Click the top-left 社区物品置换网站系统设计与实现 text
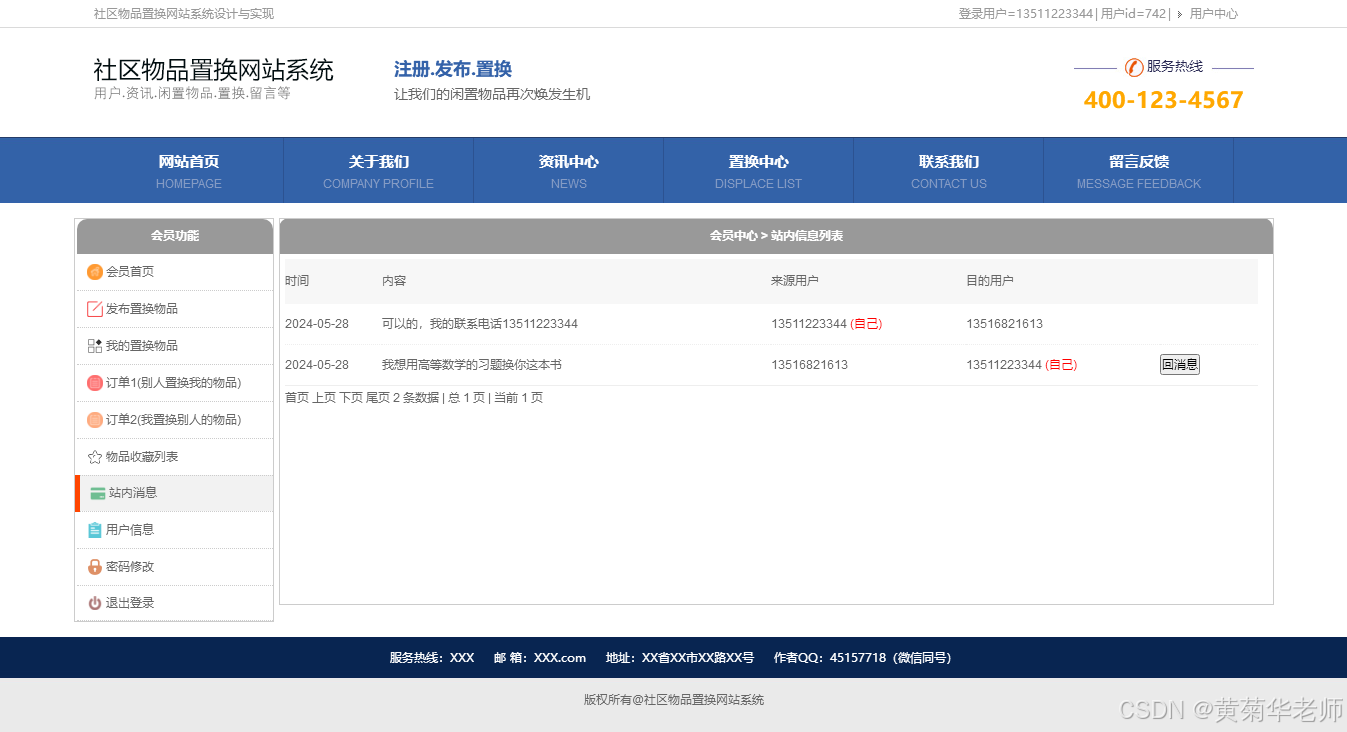Image resolution: width=1347 pixels, height=732 pixels. 184,14
